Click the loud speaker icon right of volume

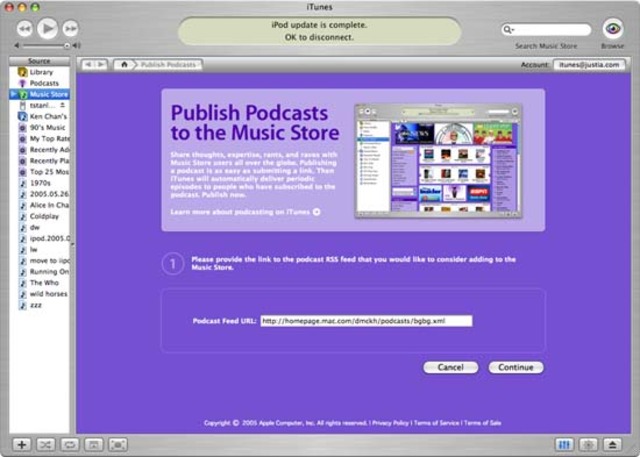pos(76,46)
